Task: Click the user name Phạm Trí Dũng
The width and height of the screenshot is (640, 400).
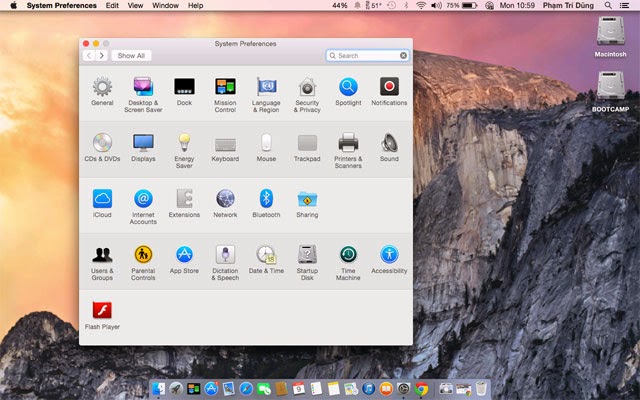Action: point(568,5)
